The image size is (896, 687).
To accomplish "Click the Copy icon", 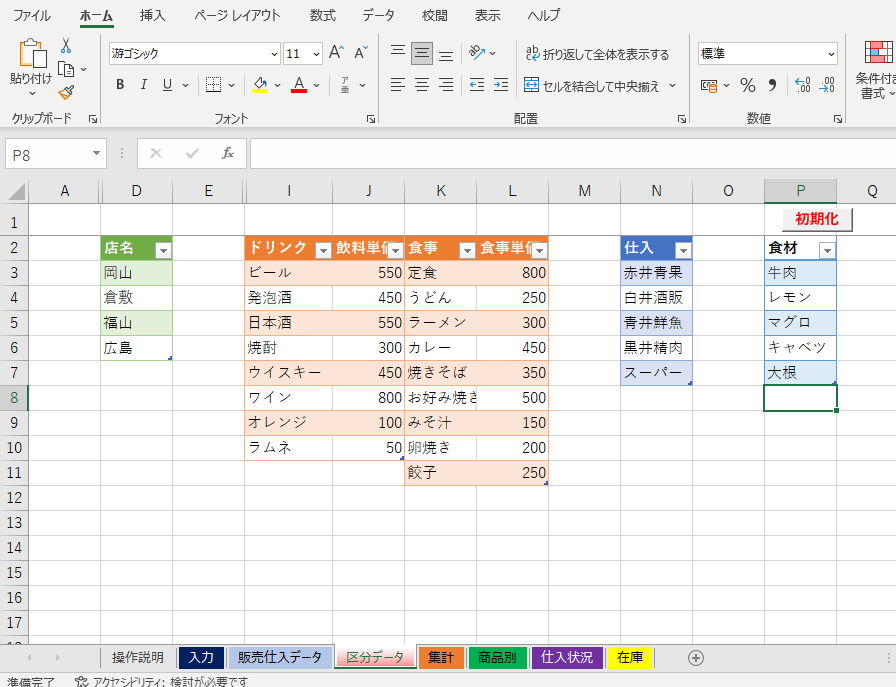I will click(66, 70).
